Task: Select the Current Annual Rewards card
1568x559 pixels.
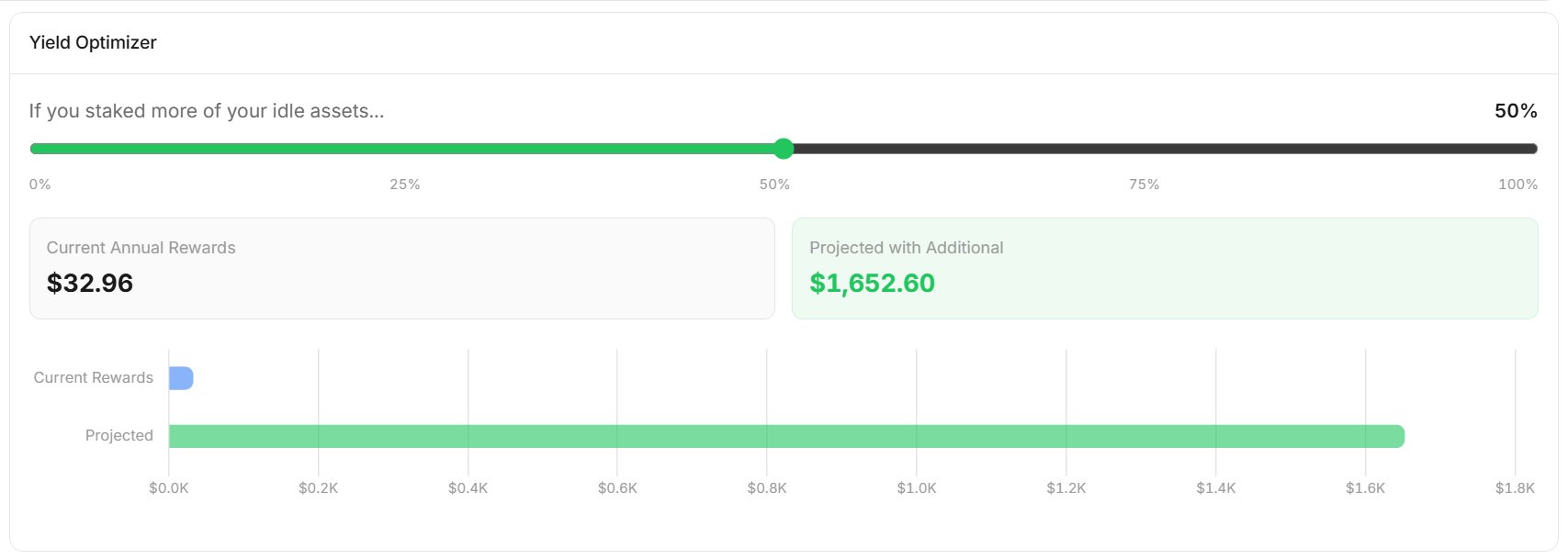Action: click(x=402, y=268)
